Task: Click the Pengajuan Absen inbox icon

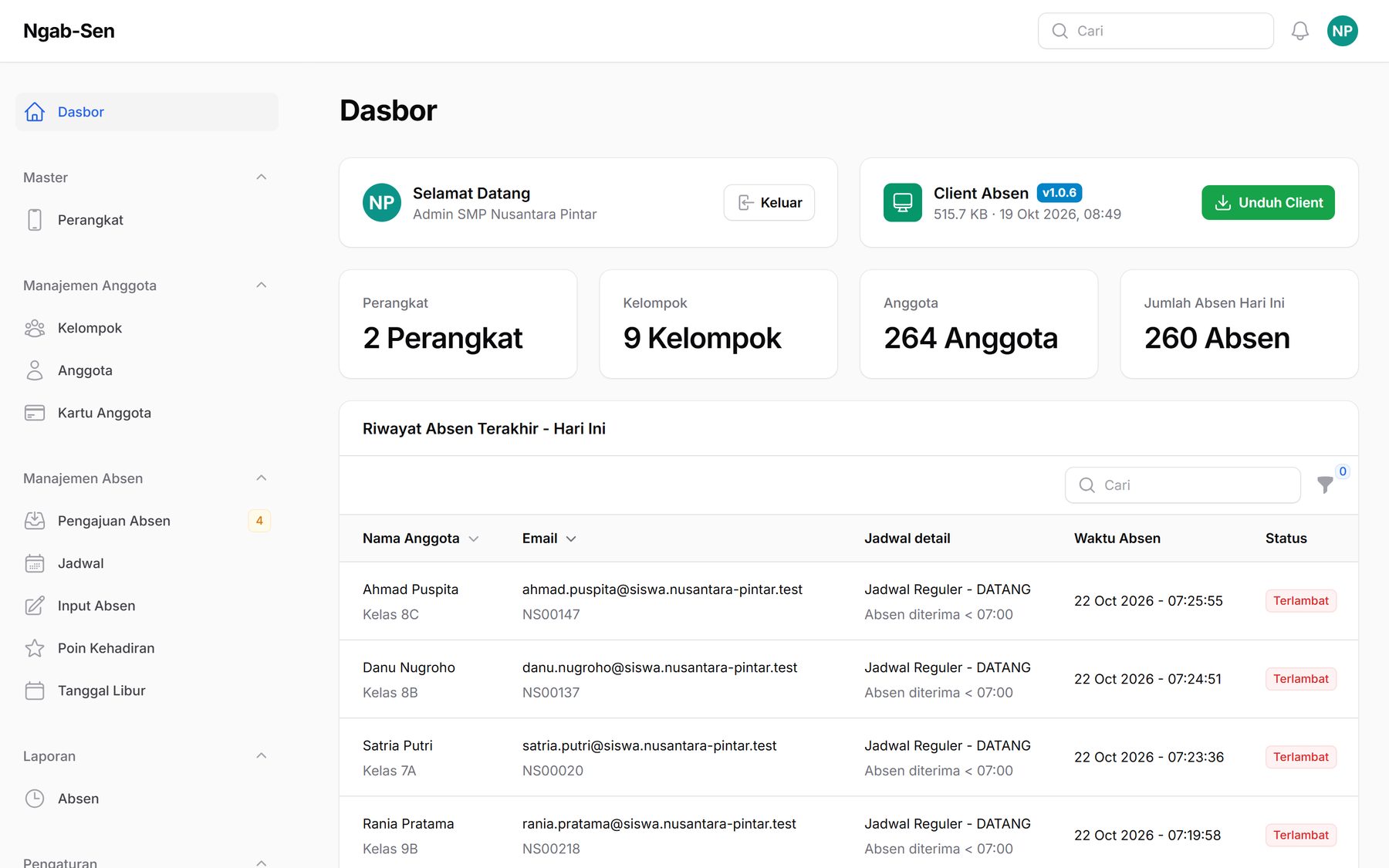Action: [35, 521]
